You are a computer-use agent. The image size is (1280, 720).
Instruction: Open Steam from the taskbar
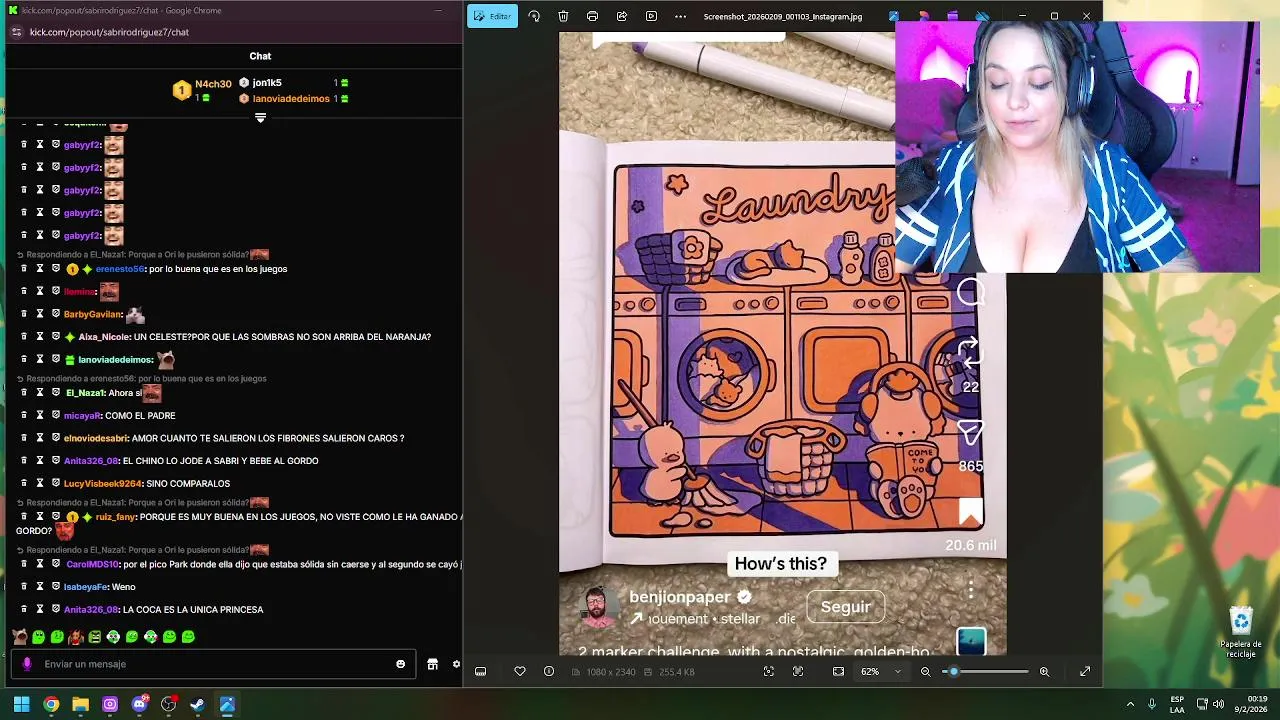(x=198, y=704)
